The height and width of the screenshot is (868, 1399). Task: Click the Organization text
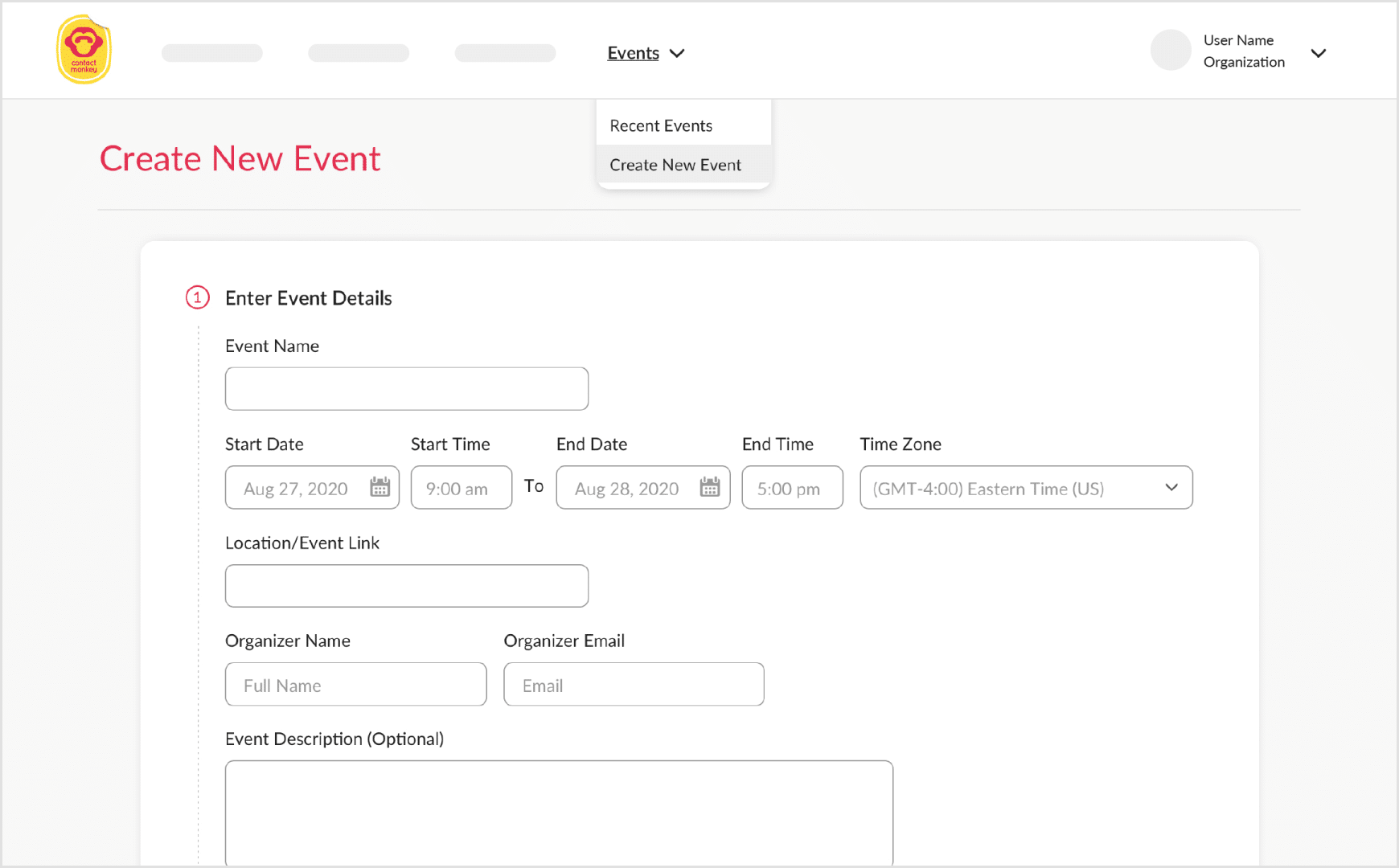(1244, 62)
